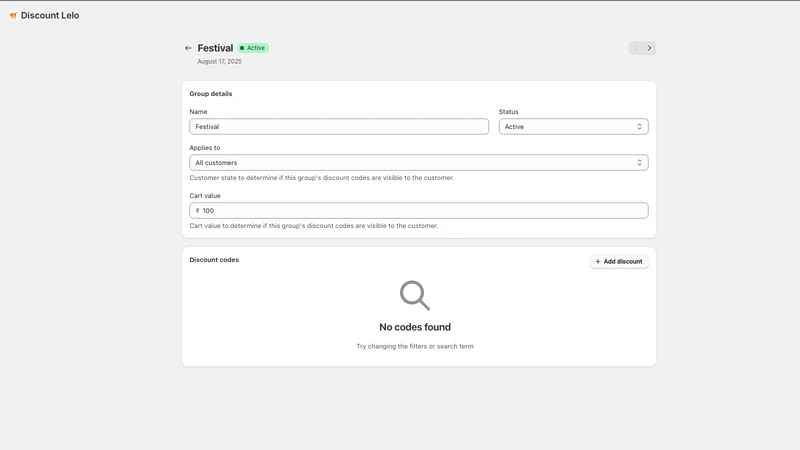Go to previous group with left chevron
The image size is (800, 450).
tap(636, 48)
